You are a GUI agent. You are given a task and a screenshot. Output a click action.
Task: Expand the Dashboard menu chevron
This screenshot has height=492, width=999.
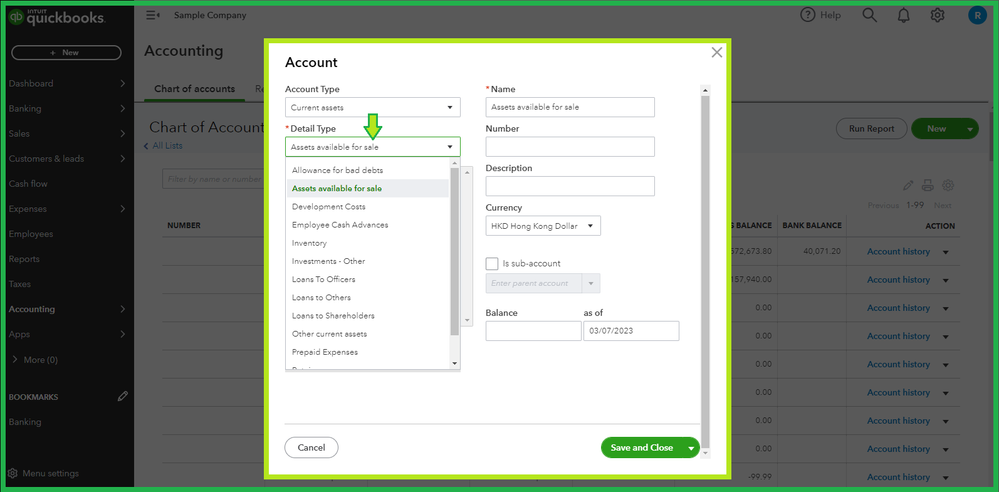pos(122,83)
